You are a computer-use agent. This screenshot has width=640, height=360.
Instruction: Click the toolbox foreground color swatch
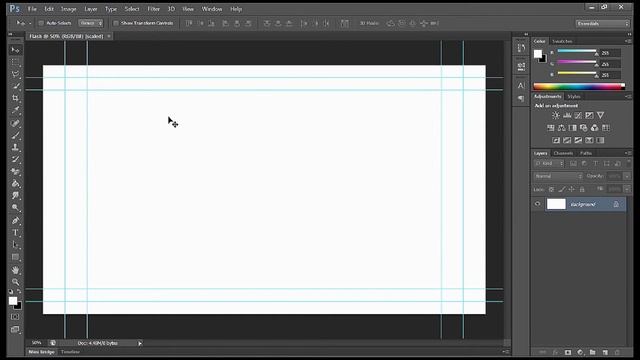[x=13, y=301]
